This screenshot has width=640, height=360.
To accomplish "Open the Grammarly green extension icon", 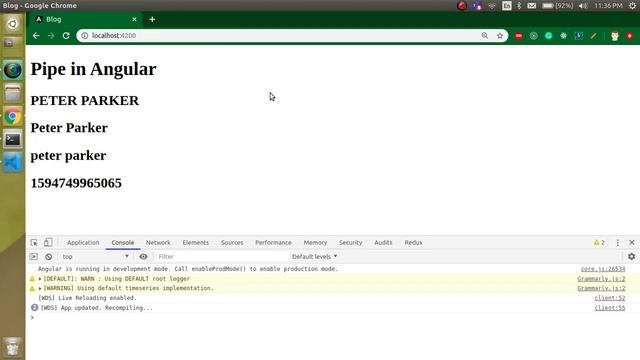I will click(549, 36).
